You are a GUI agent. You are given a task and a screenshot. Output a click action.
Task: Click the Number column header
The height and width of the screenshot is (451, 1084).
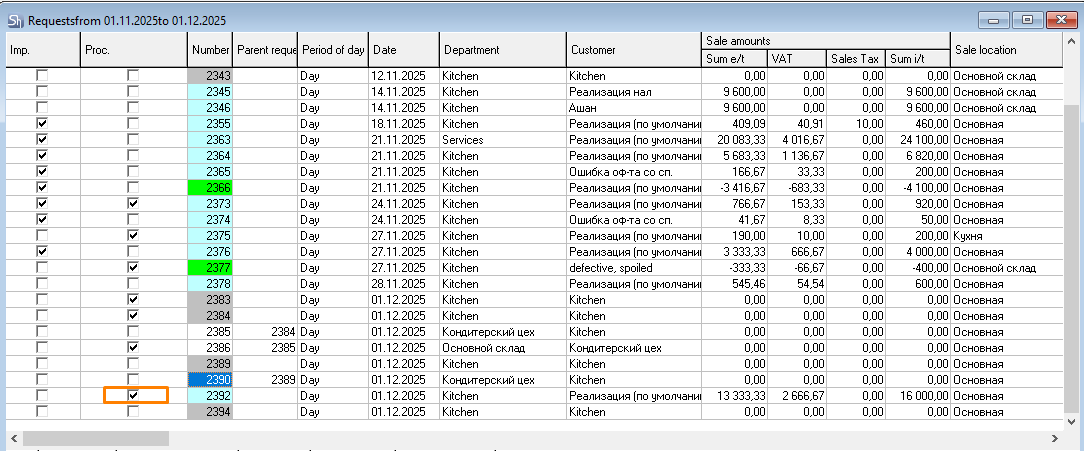[210, 50]
